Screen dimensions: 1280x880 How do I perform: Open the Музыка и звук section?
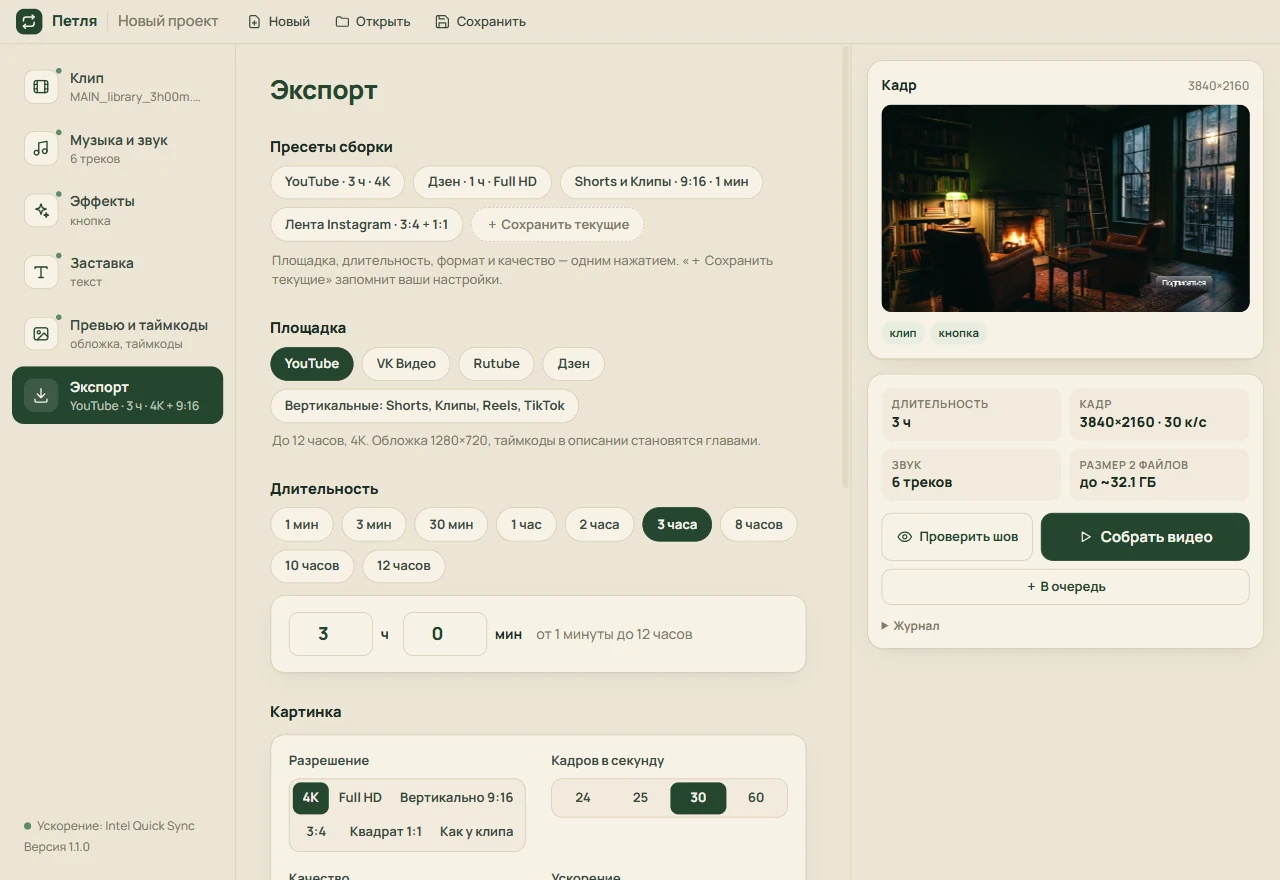point(118,148)
